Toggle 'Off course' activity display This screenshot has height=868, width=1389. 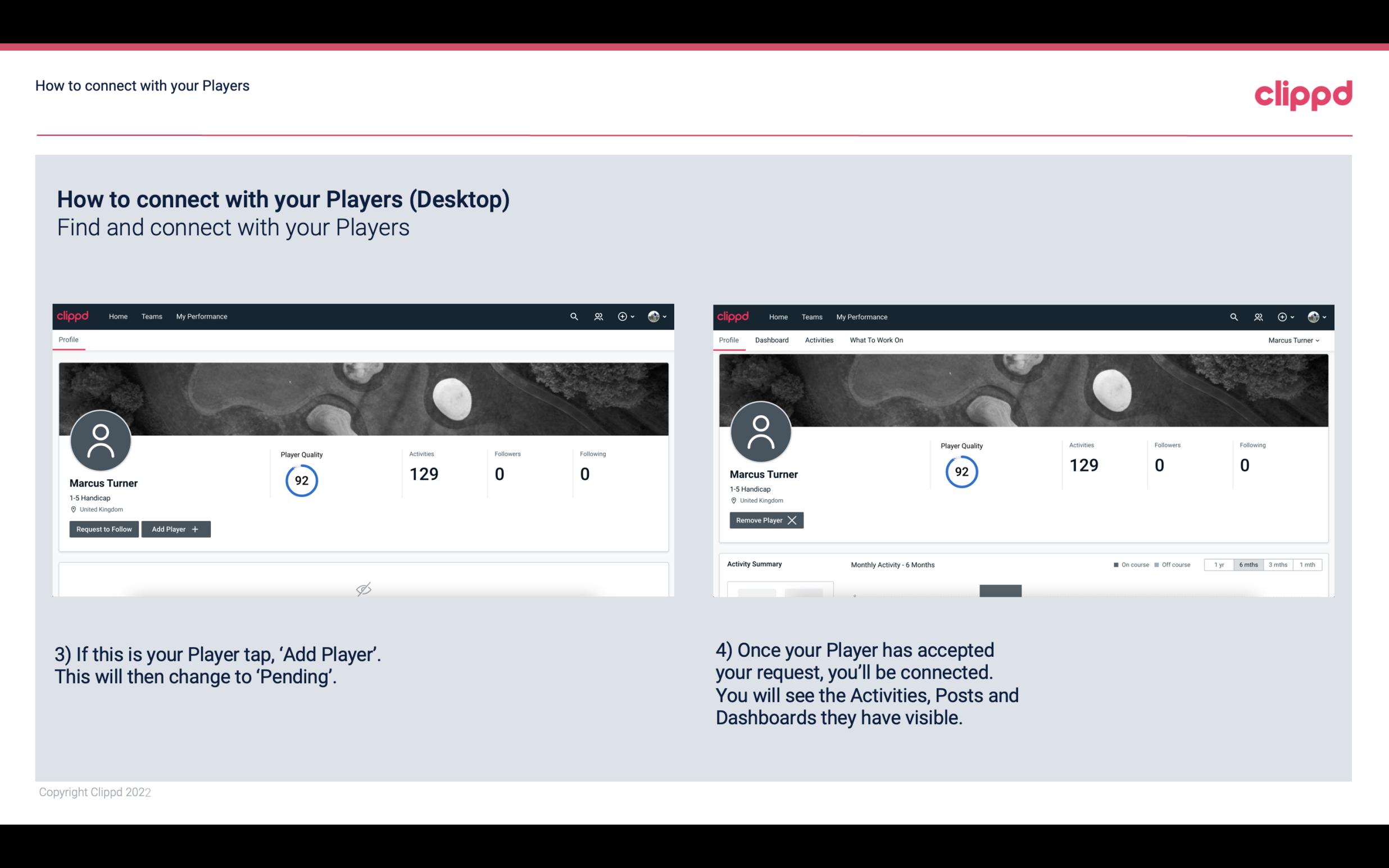pos(1172,564)
